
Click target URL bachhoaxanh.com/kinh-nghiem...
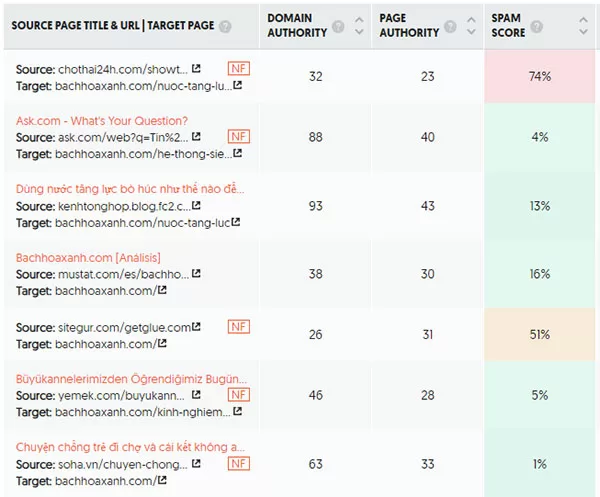tap(143, 412)
